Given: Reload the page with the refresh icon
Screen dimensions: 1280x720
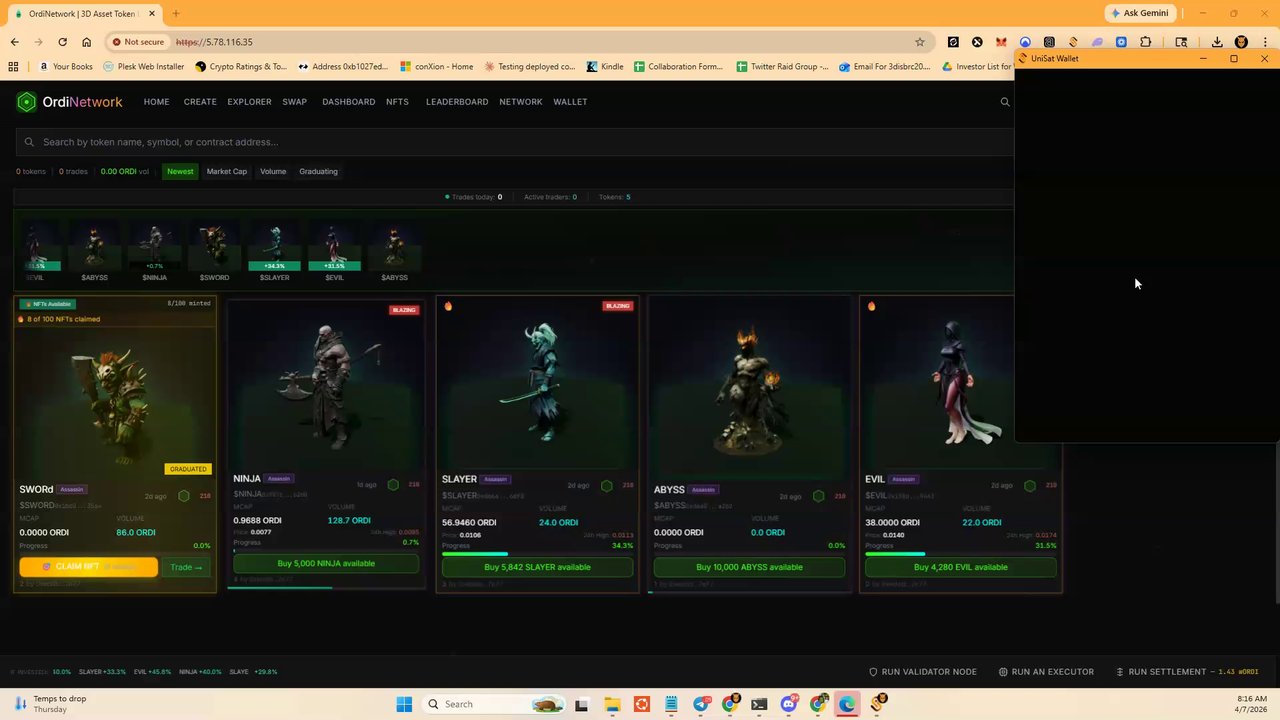Looking at the screenshot, I should tap(62, 42).
